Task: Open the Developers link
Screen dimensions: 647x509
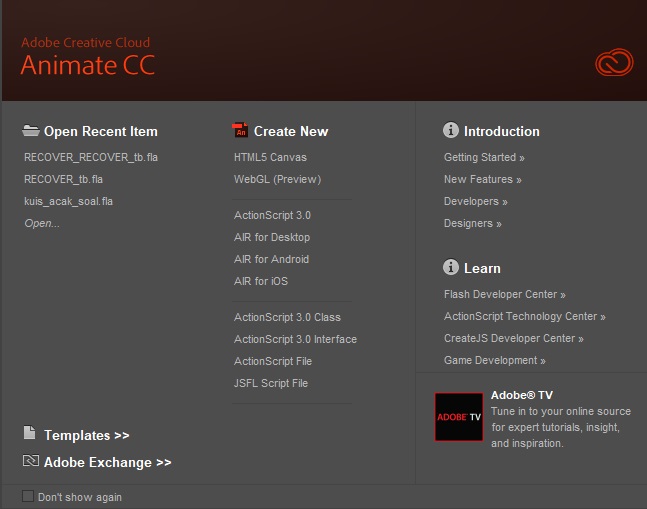Action: coord(476,201)
